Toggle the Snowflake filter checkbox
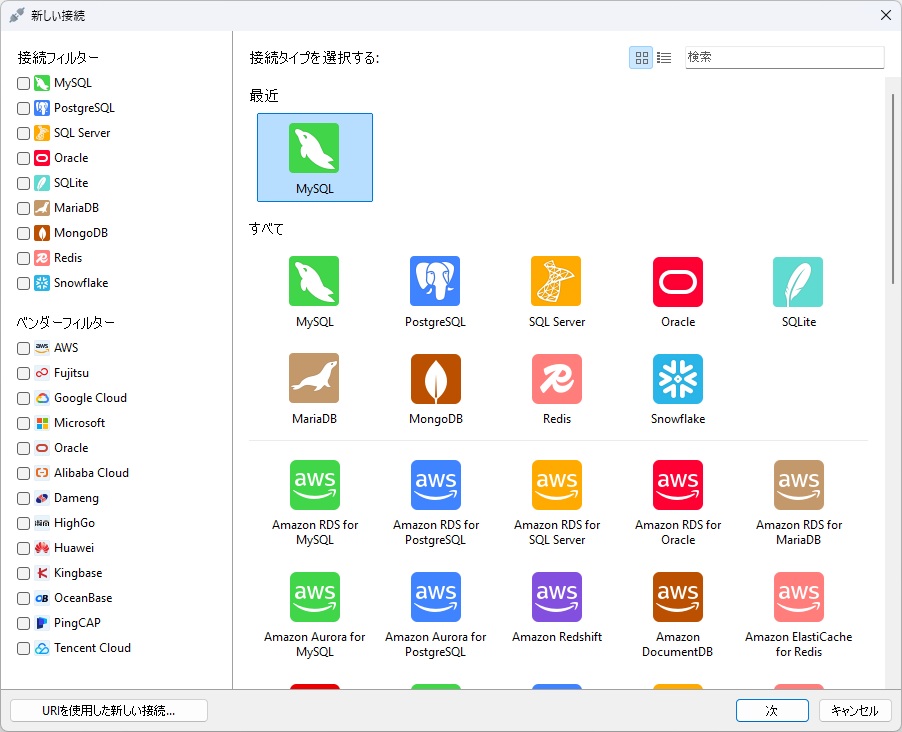Image resolution: width=902 pixels, height=732 pixels. pyautogui.click(x=24, y=284)
